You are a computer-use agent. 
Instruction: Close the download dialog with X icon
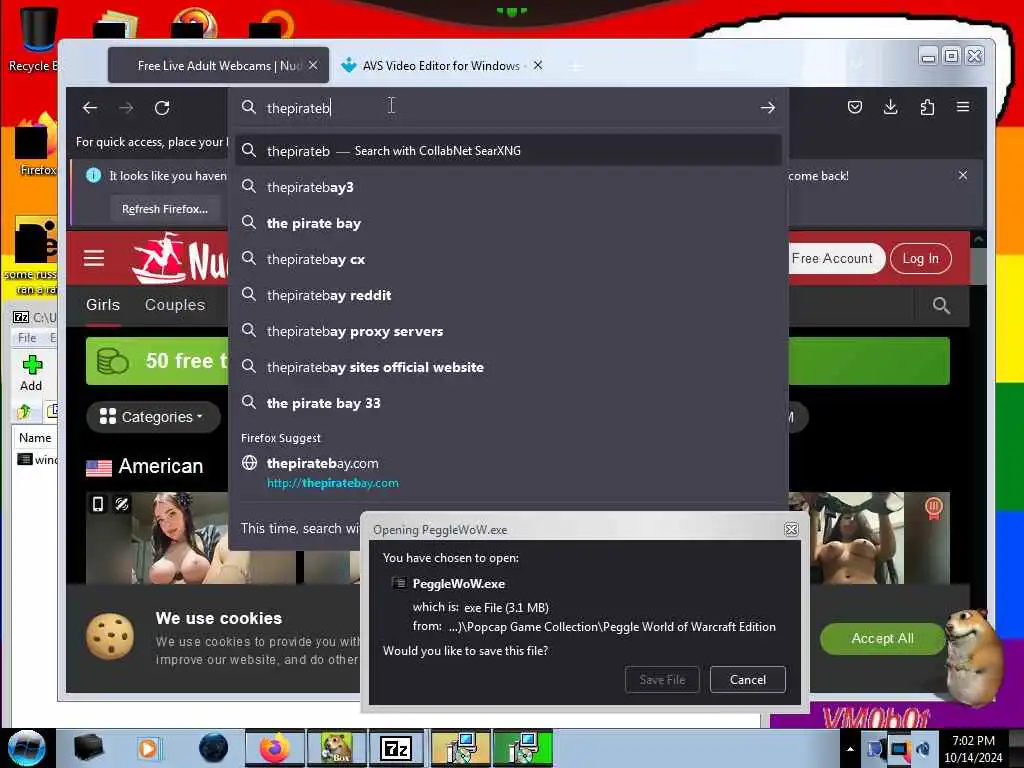(791, 529)
